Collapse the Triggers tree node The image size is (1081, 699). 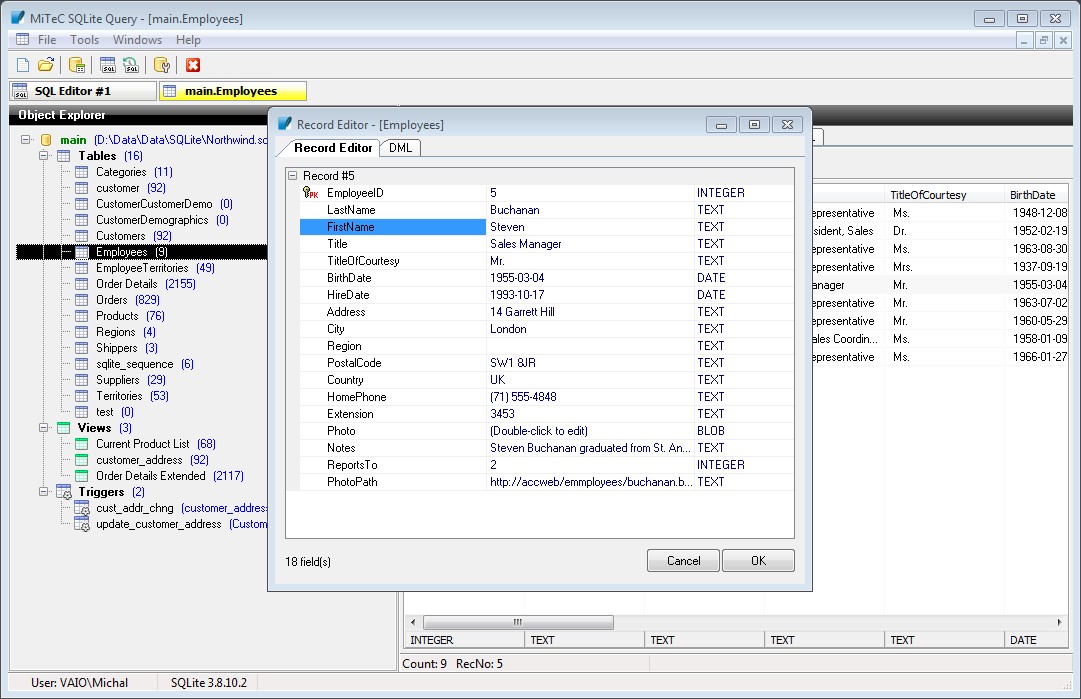pos(44,492)
